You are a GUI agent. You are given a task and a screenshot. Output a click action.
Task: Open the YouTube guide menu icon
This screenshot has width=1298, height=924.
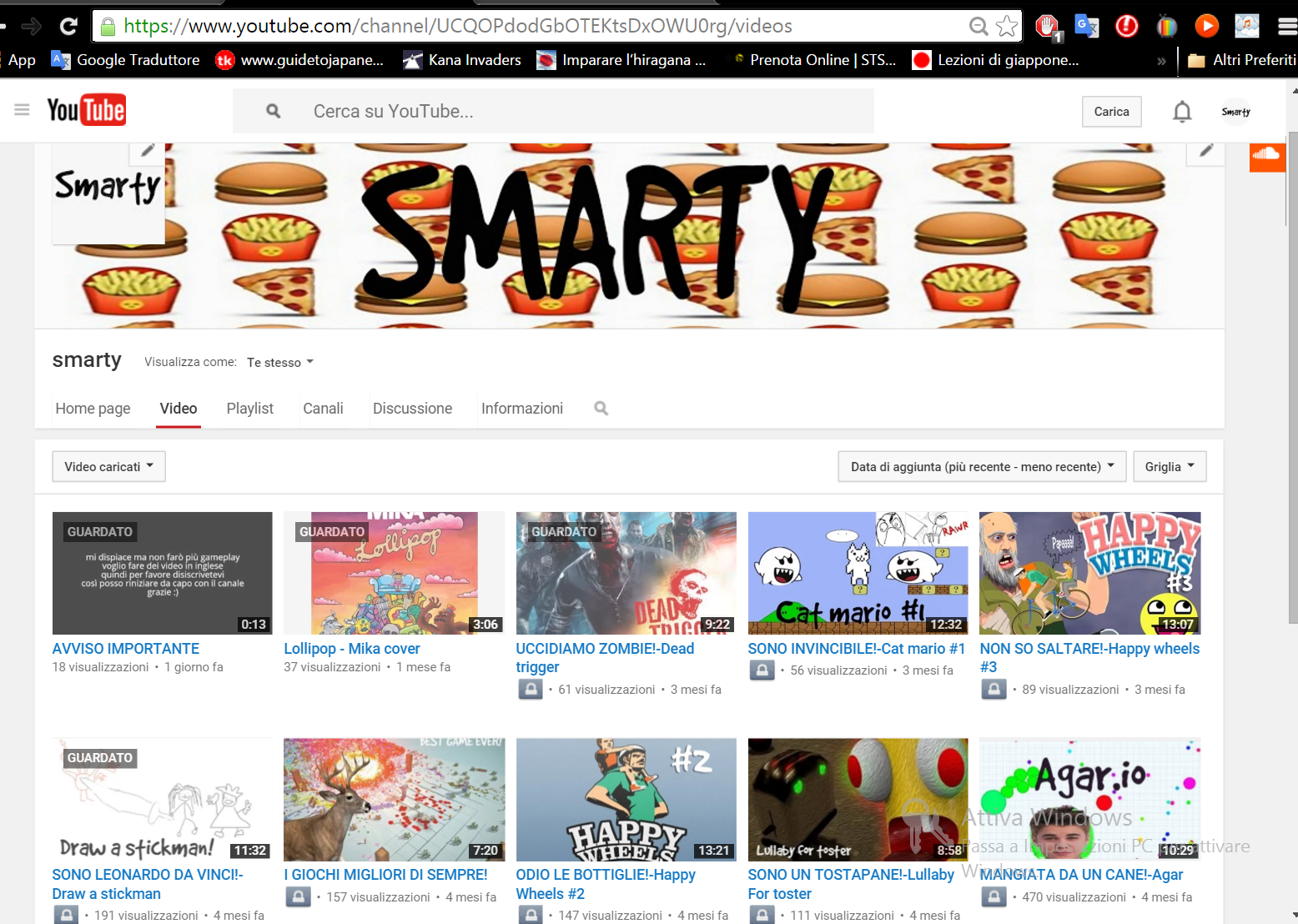[x=23, y=110]
